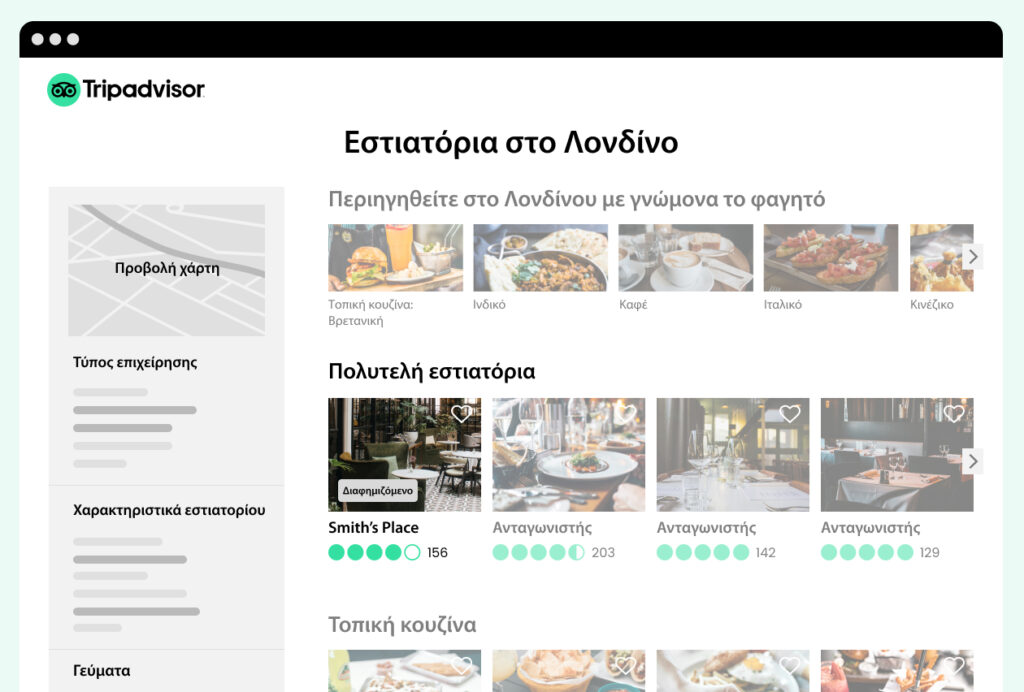This screenshot has height=692, width=1024.
Task: Show next cuisines with the carousel arrow beside Κινέζικο
Action: tap(973, 257)
